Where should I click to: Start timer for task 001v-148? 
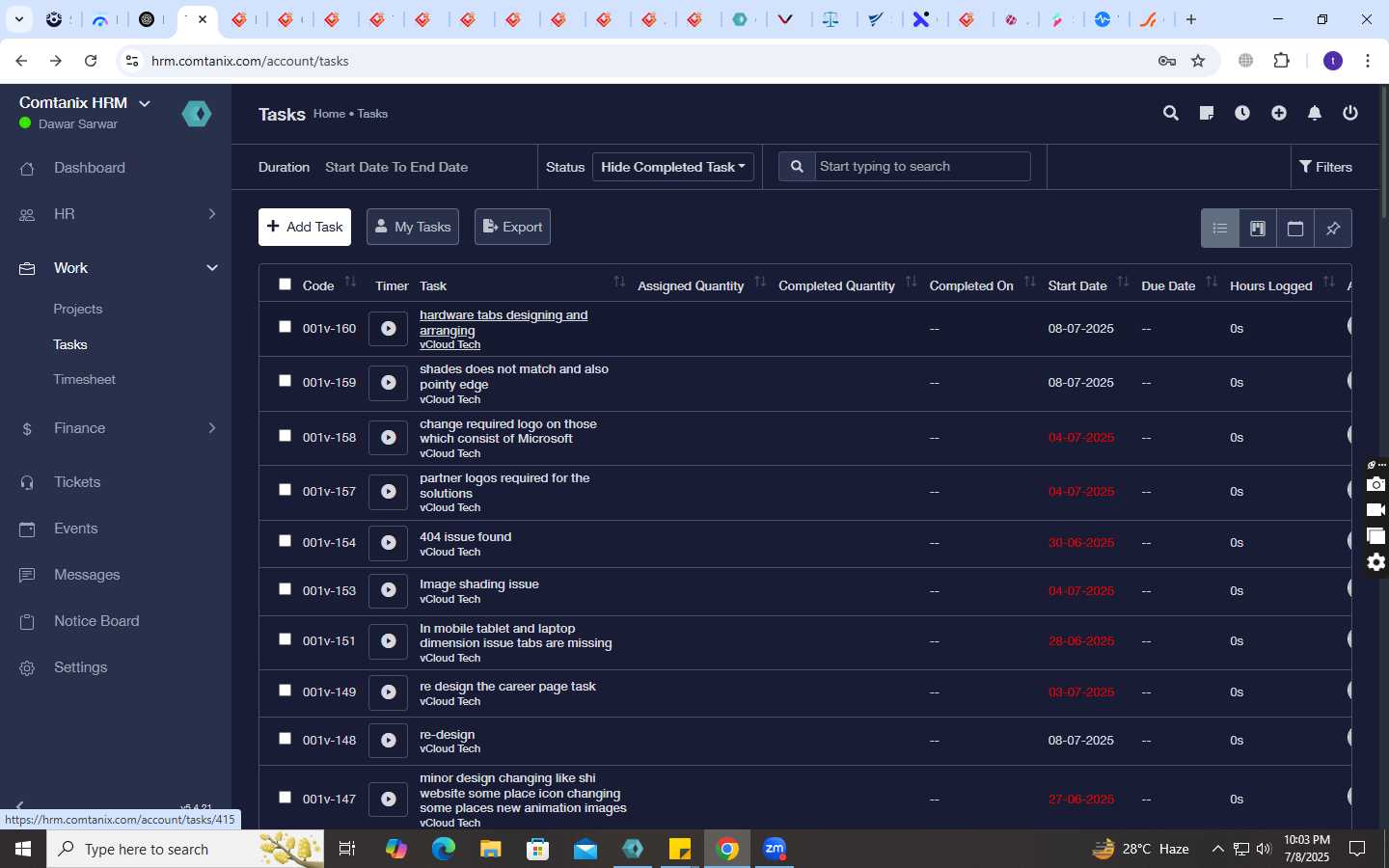(388, 741)
